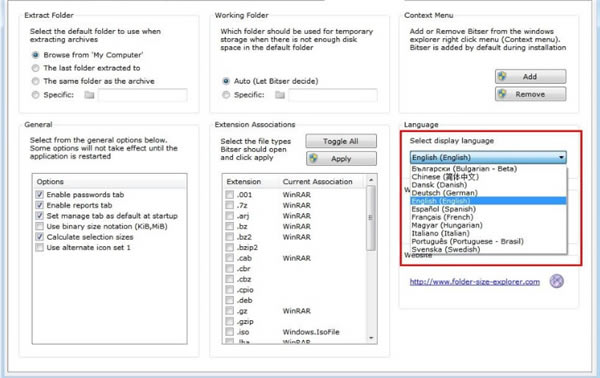Choose Dansk (Danish) language
The image size is (600, 378).
(x=488, y=185)
